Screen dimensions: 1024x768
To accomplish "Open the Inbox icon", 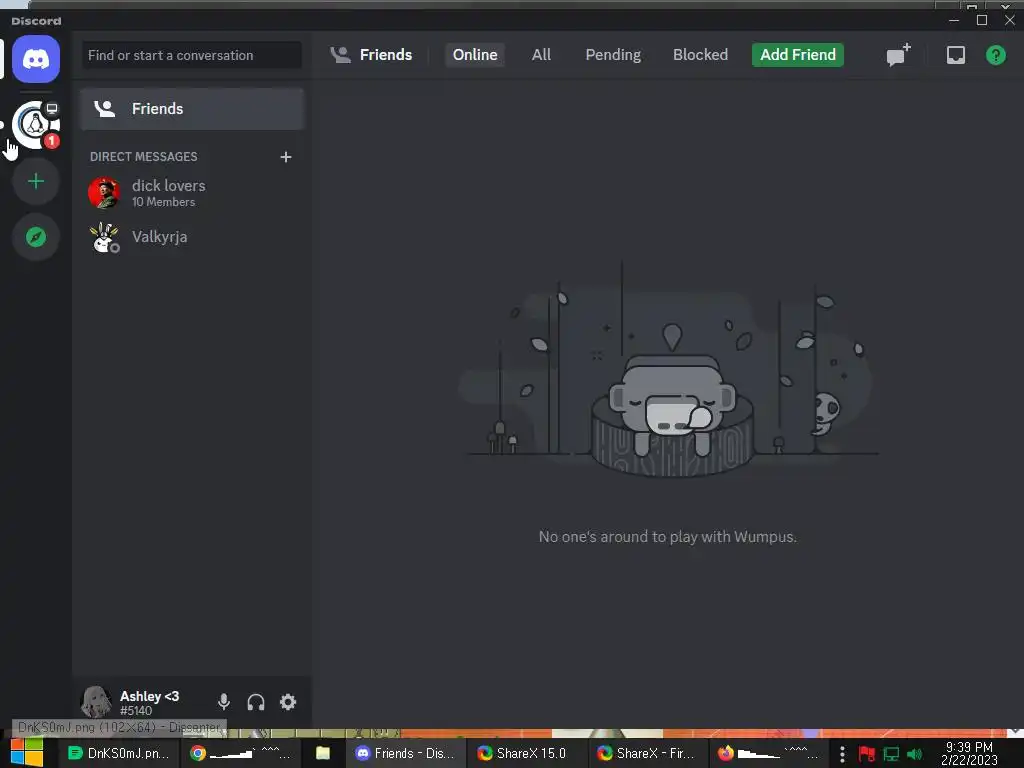I will 955,55.
